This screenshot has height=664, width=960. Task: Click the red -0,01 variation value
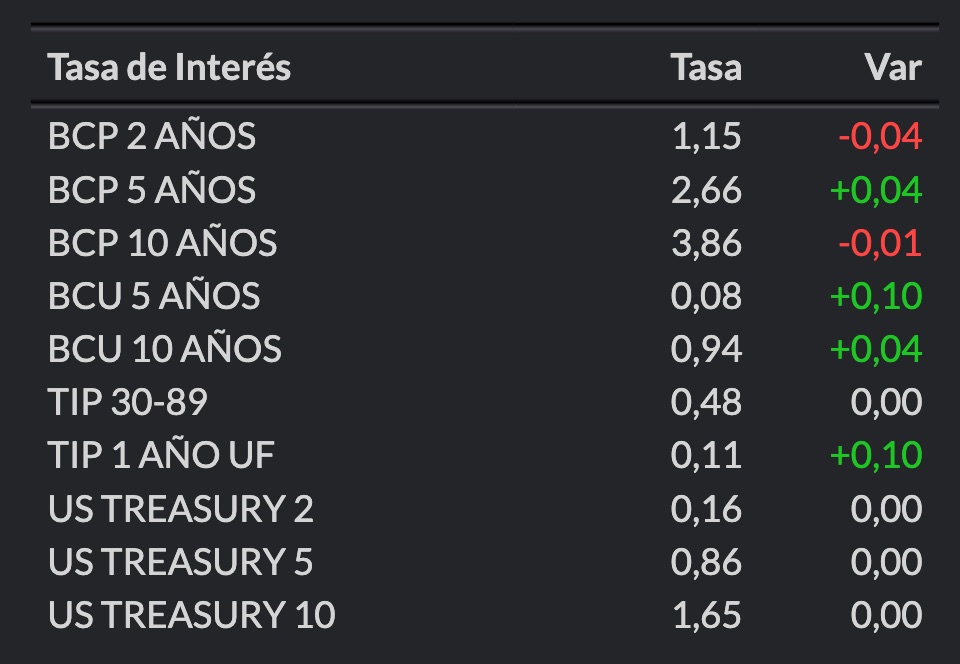click(880, 243)
